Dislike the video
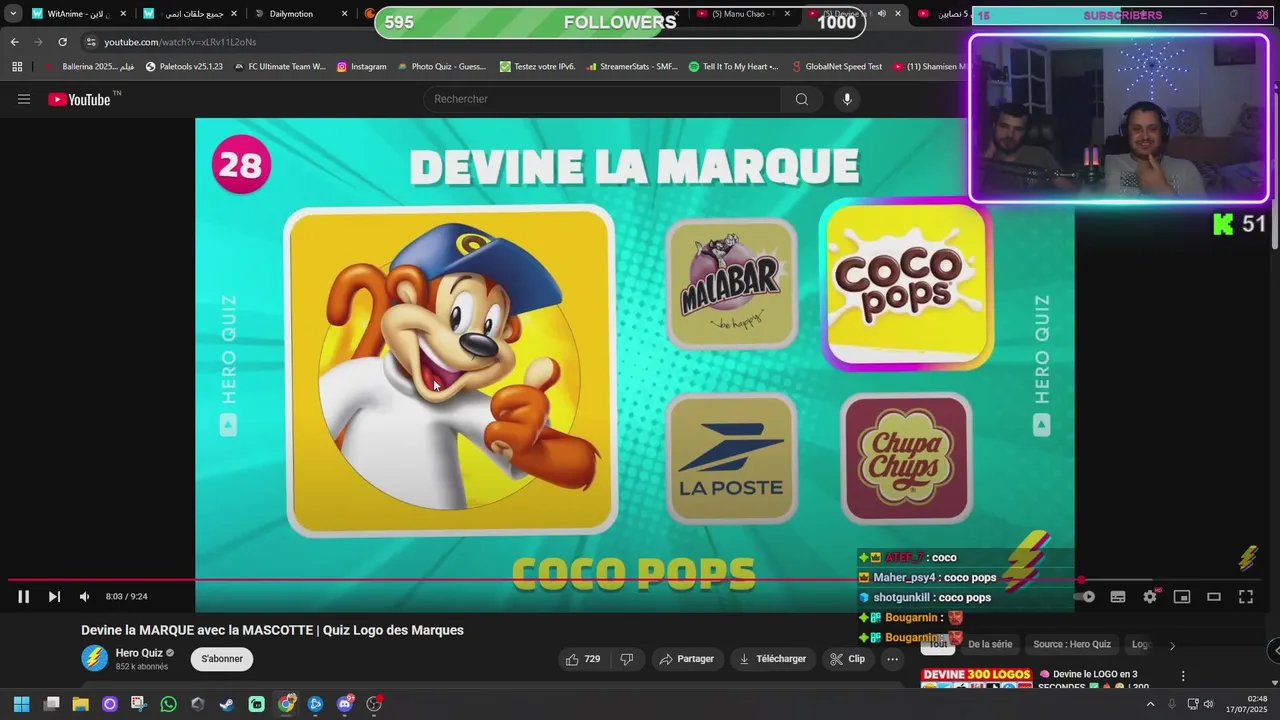1280x720 pixels. point(627,659)
